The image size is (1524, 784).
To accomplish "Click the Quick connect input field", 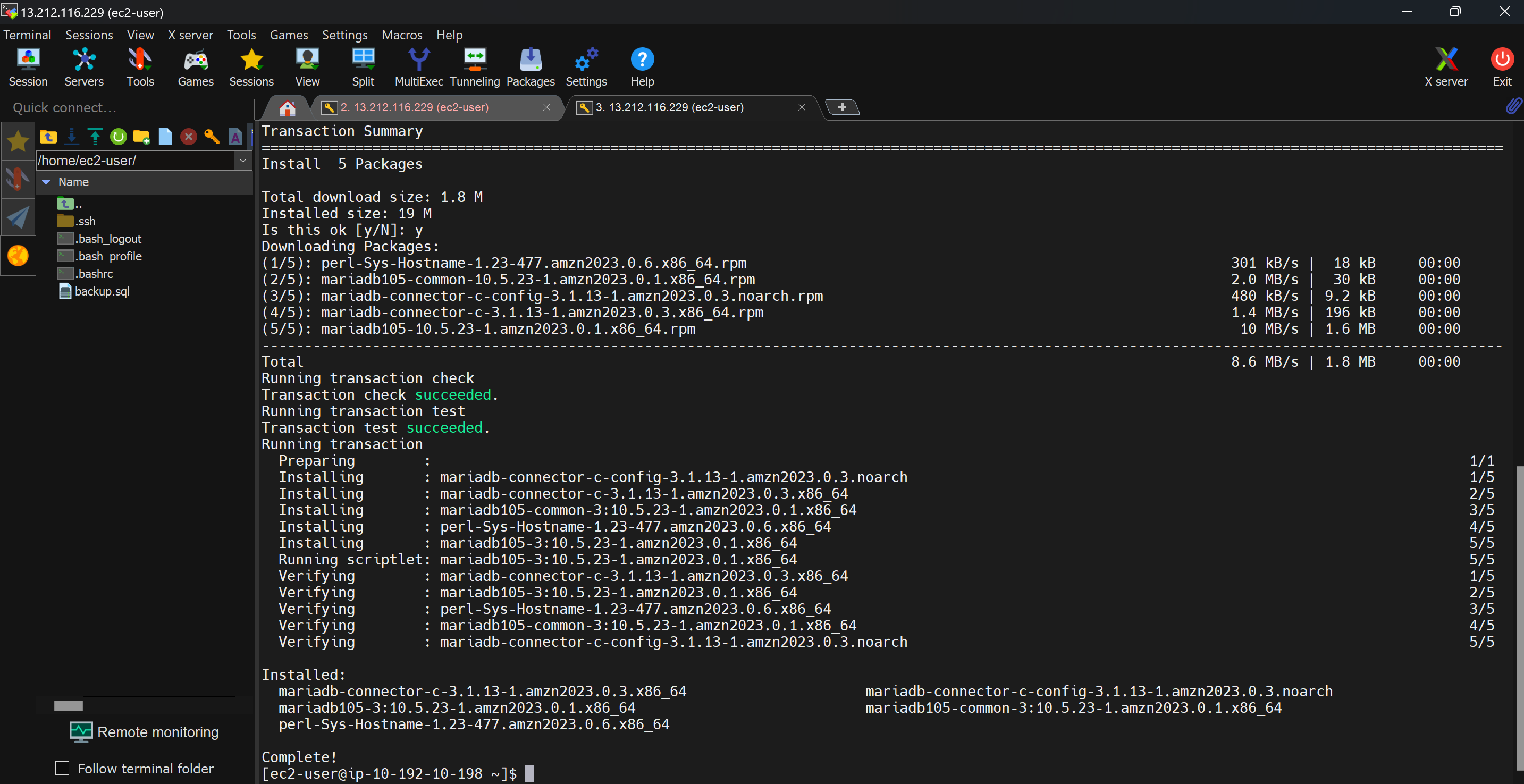I will [x=129, y=108].
